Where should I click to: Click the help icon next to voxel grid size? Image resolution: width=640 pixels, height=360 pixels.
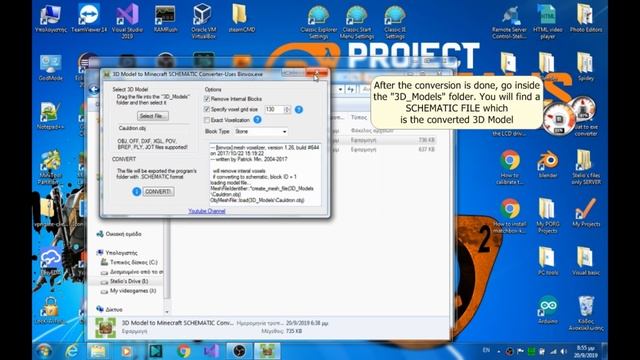pos(299,109)
